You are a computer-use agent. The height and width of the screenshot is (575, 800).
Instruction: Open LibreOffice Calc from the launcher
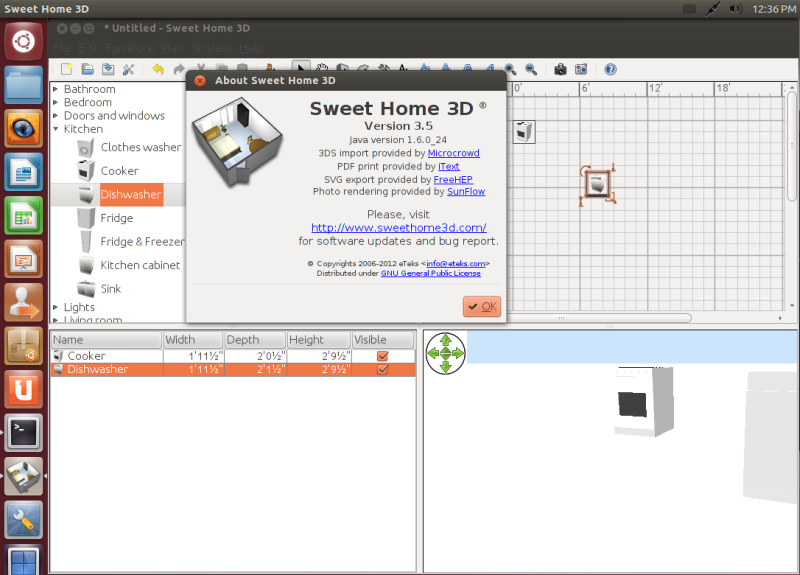point(23,215)
